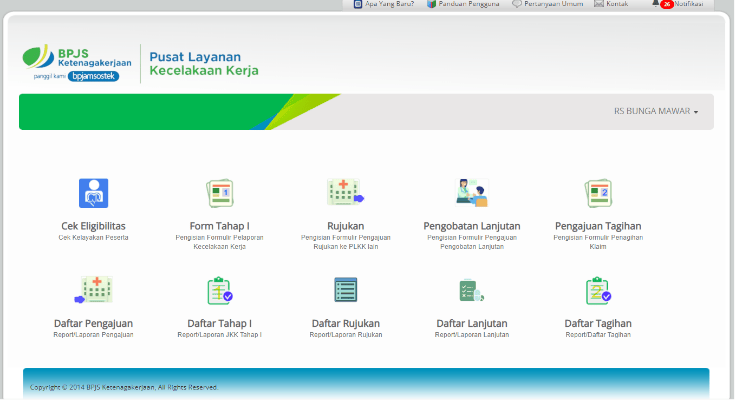The width and height of the screenshot is (735, 400).
Task: Click the BPJS Ketenagakerjaan logo
Action: click(77, 63)
